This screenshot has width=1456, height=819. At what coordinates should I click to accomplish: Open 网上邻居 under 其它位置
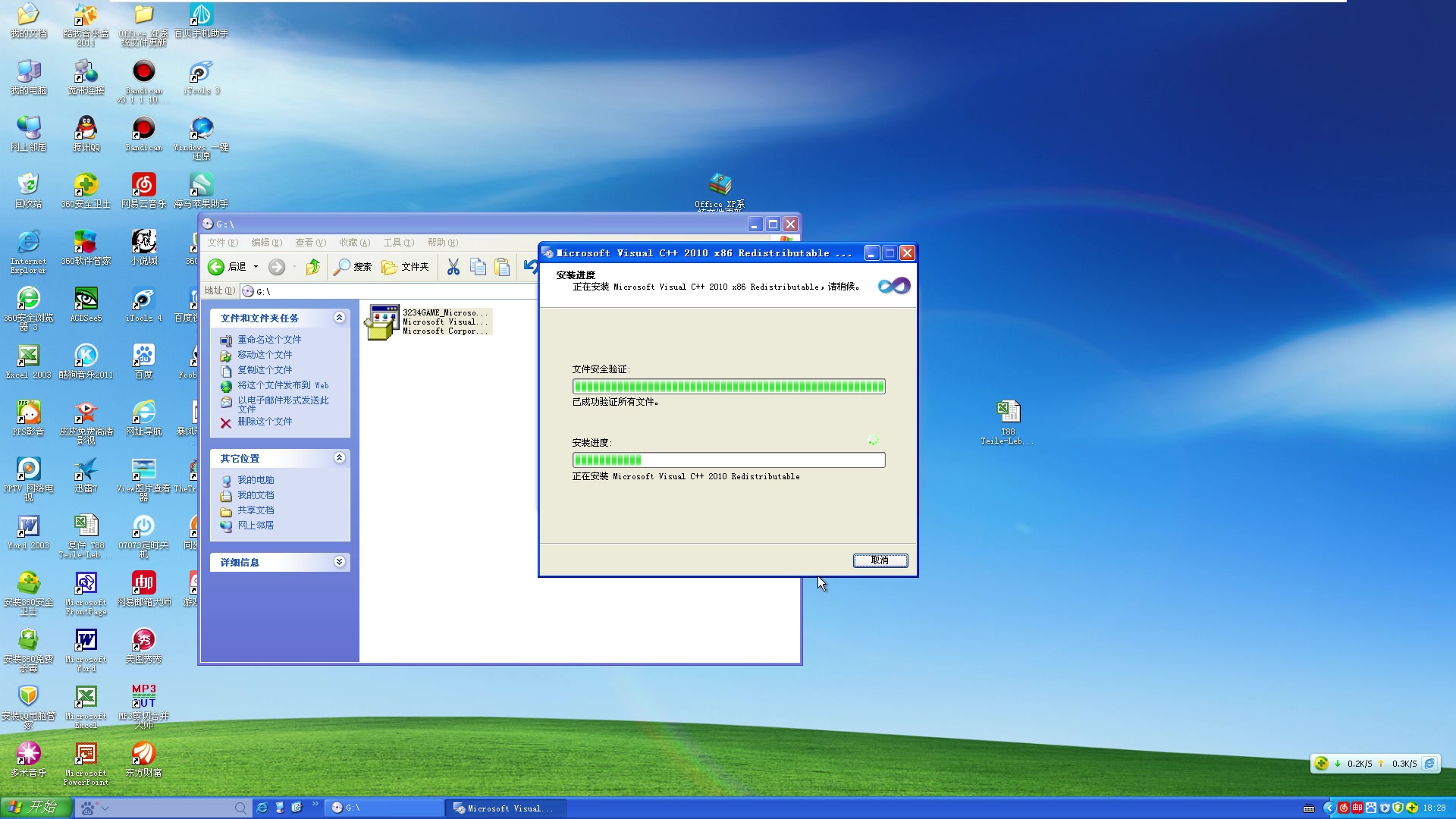tap(256, 526)
